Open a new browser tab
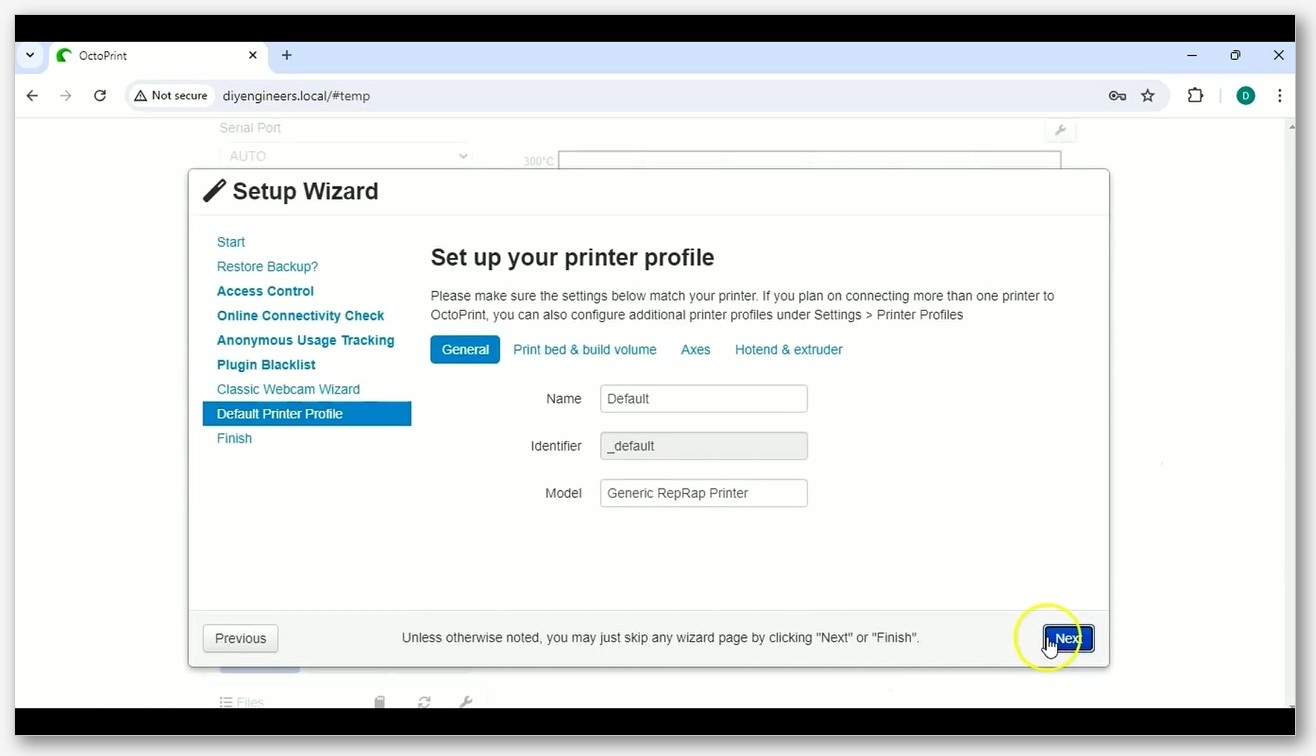Image resolution: width=1316 pixels, height=756 pixels. [x=287, y=56]
